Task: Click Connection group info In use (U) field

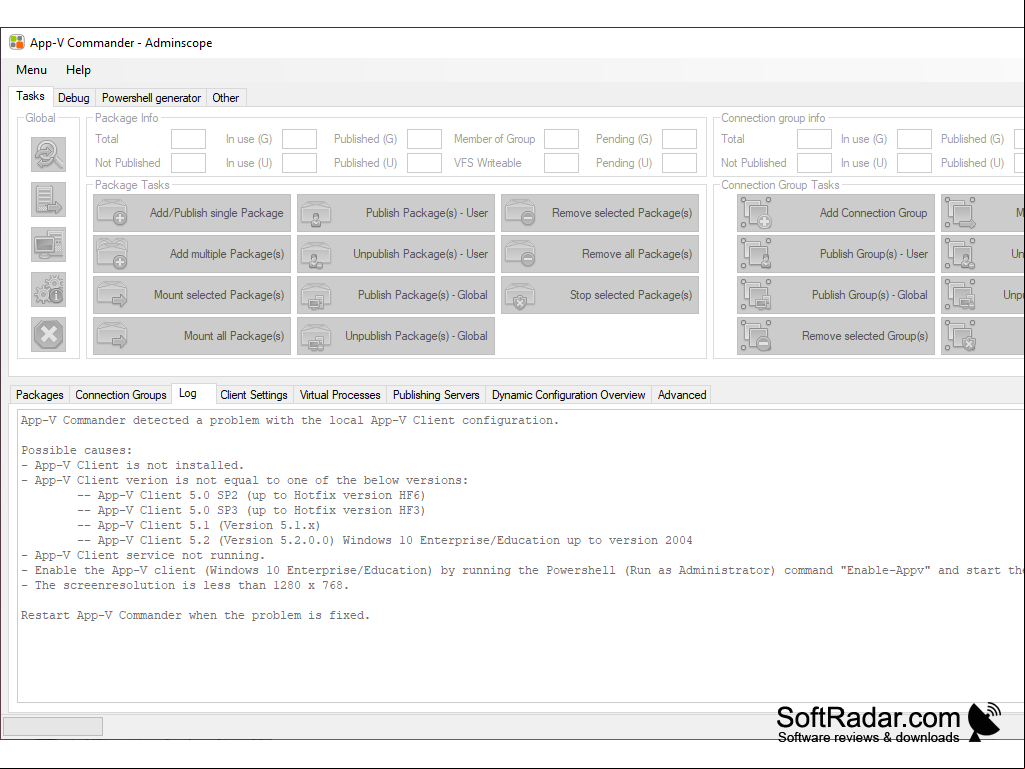Action: pyautogui.click(x=914, y=163)
